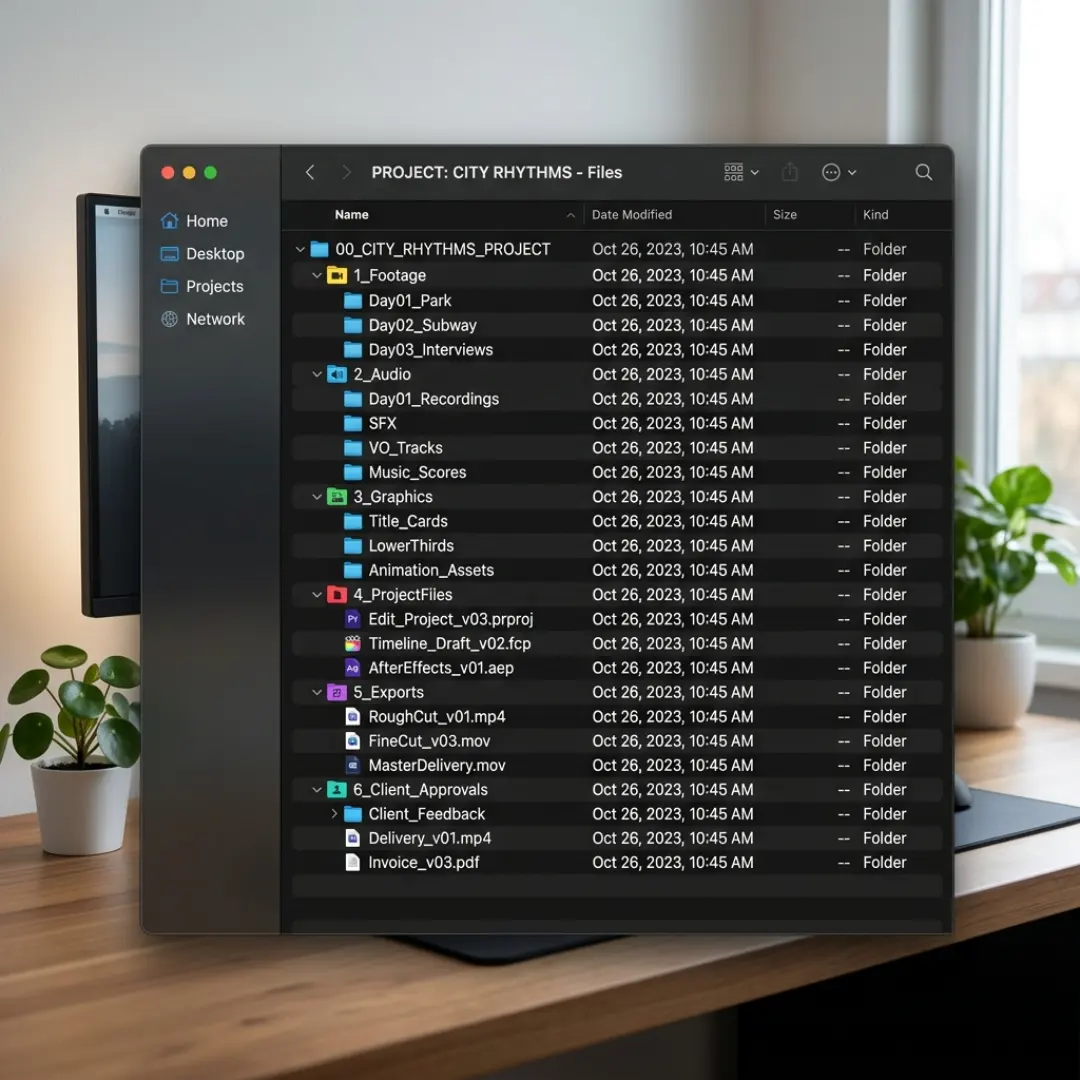Click the forward navigation arrow
The image size is (1080, 1080).
point(346,172)
